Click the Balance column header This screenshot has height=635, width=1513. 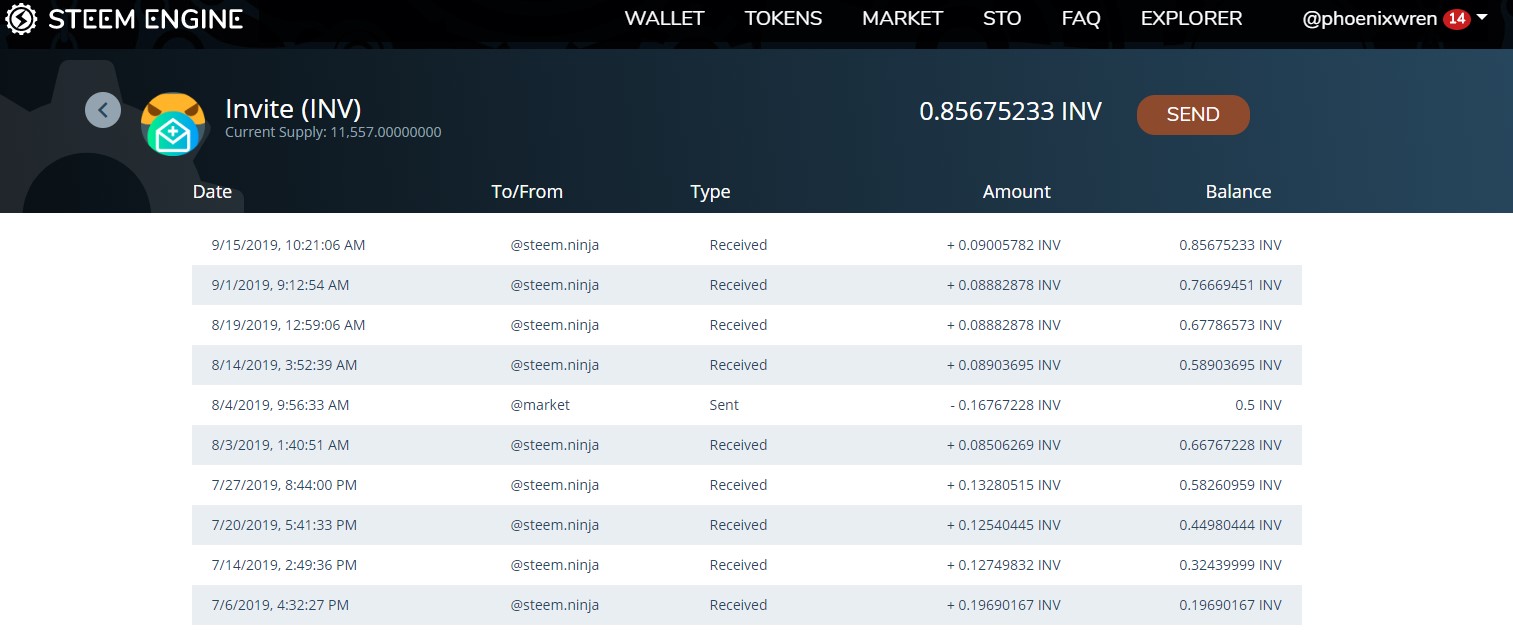(x=1238, y=192)
